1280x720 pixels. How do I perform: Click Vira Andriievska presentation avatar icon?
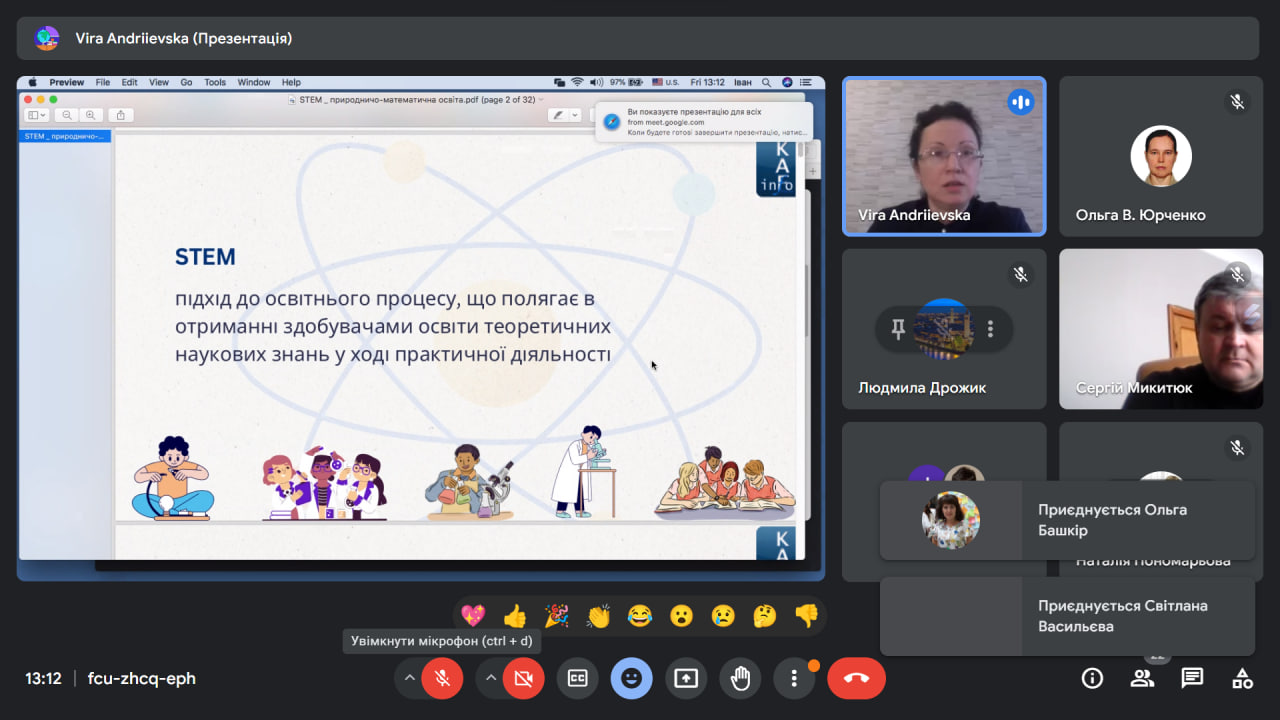[47, 39]
